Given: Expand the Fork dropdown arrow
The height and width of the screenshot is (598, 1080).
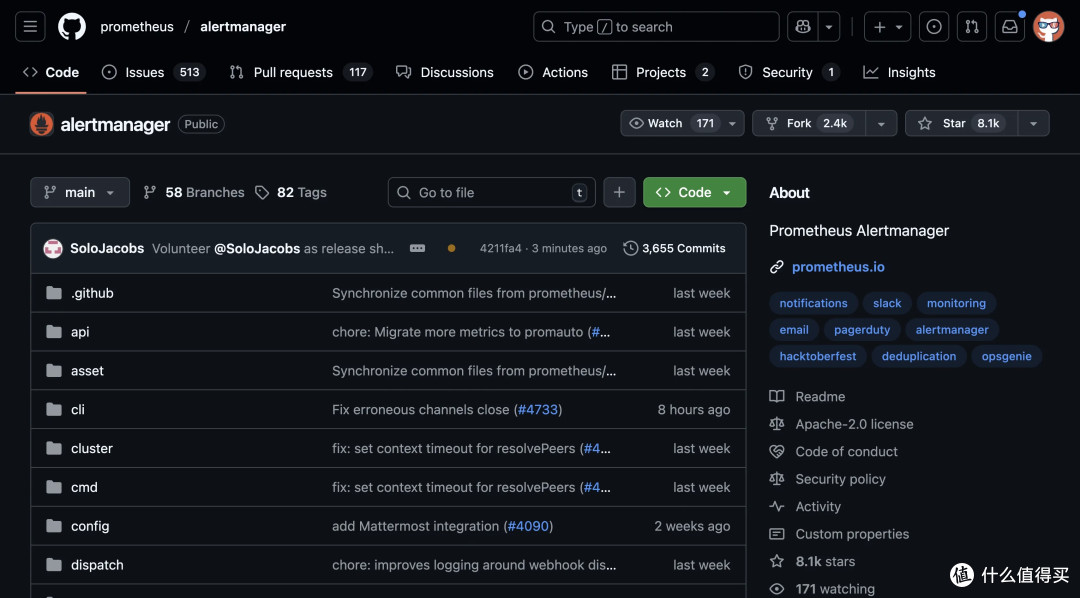Looking at the screenshot, I should pos(881,123).
